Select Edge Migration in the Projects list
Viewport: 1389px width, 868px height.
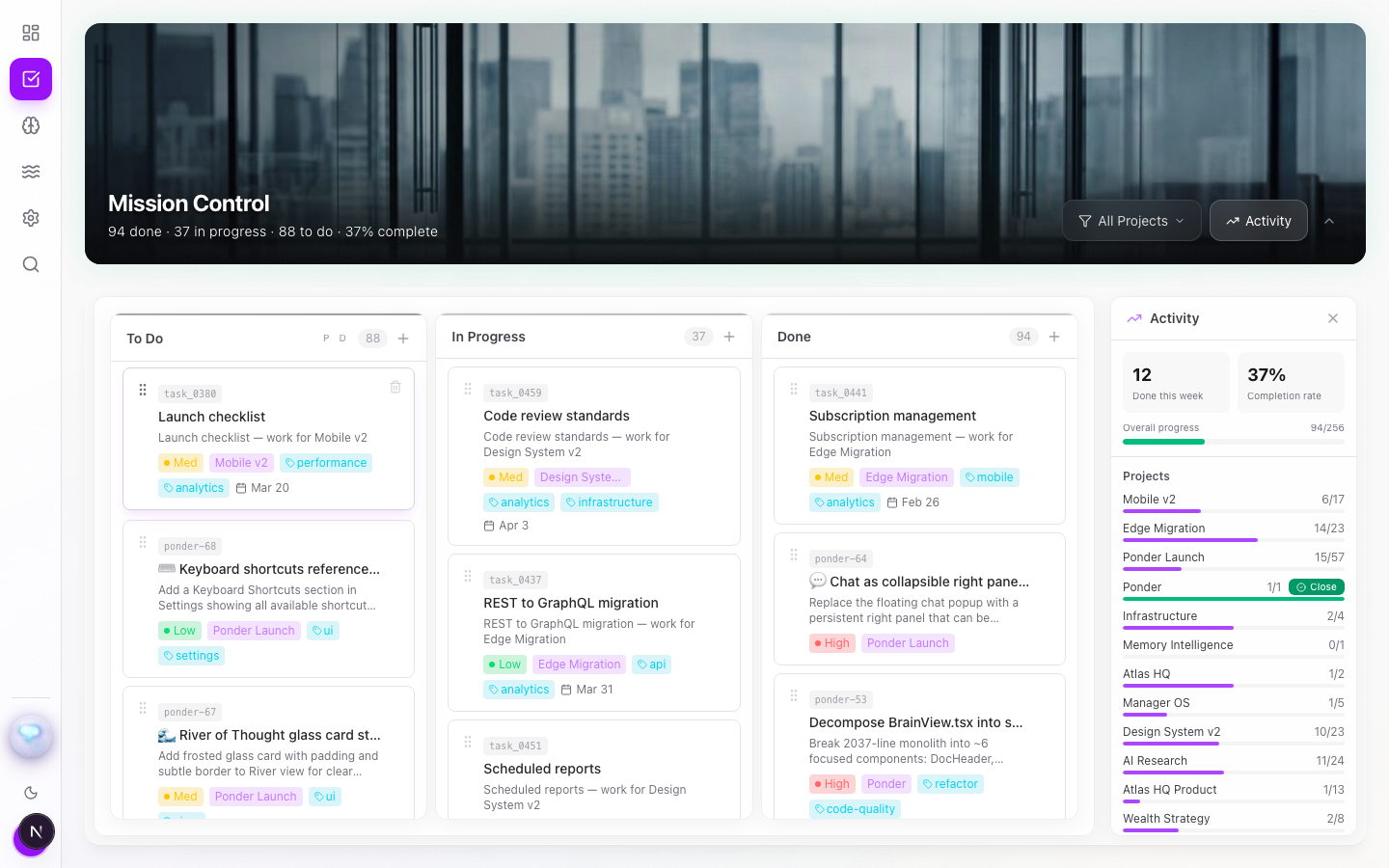coord(1163,529)
